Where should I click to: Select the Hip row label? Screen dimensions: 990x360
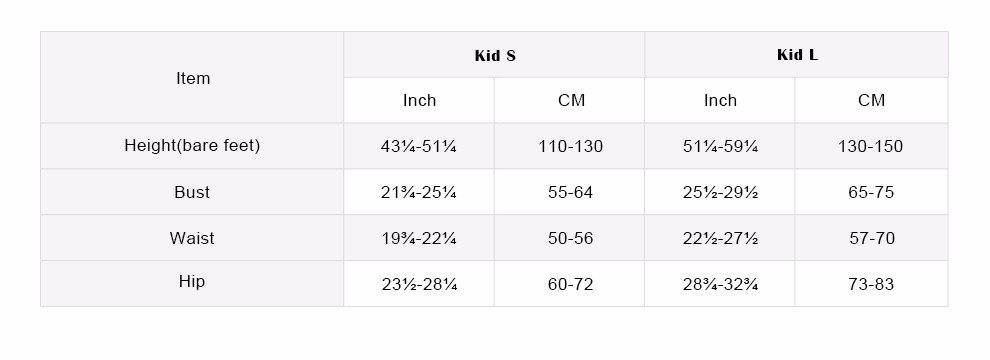pos(192,284)
